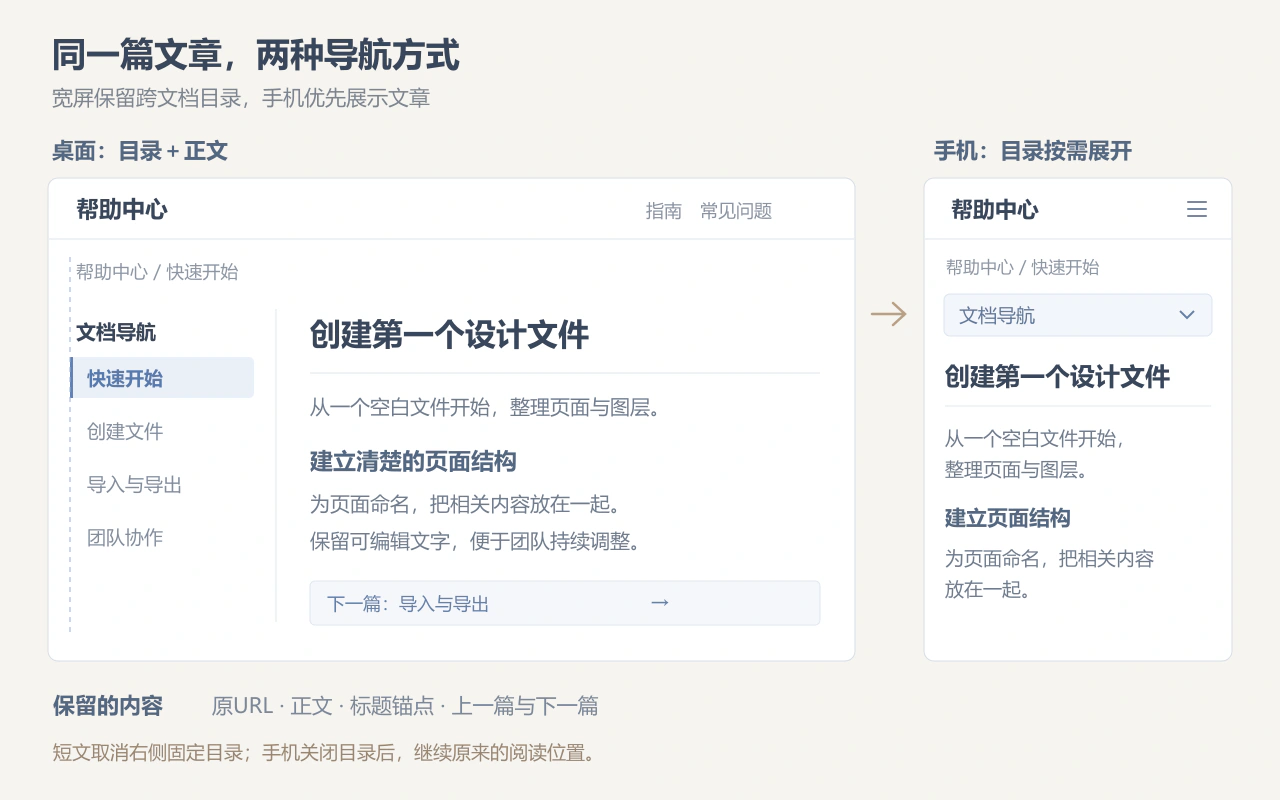
Task: Click text 从一个空白文件开始，整理页面与图层。
Action: tap(485, 407)
